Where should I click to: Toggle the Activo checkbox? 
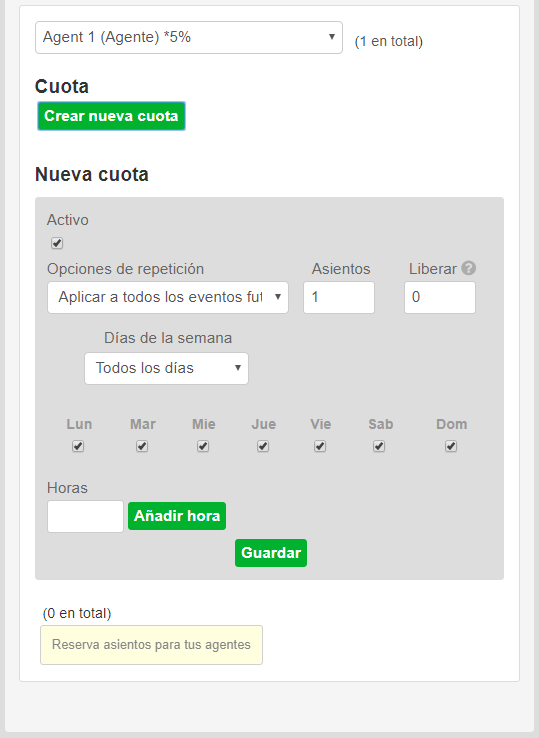[57, 243]
